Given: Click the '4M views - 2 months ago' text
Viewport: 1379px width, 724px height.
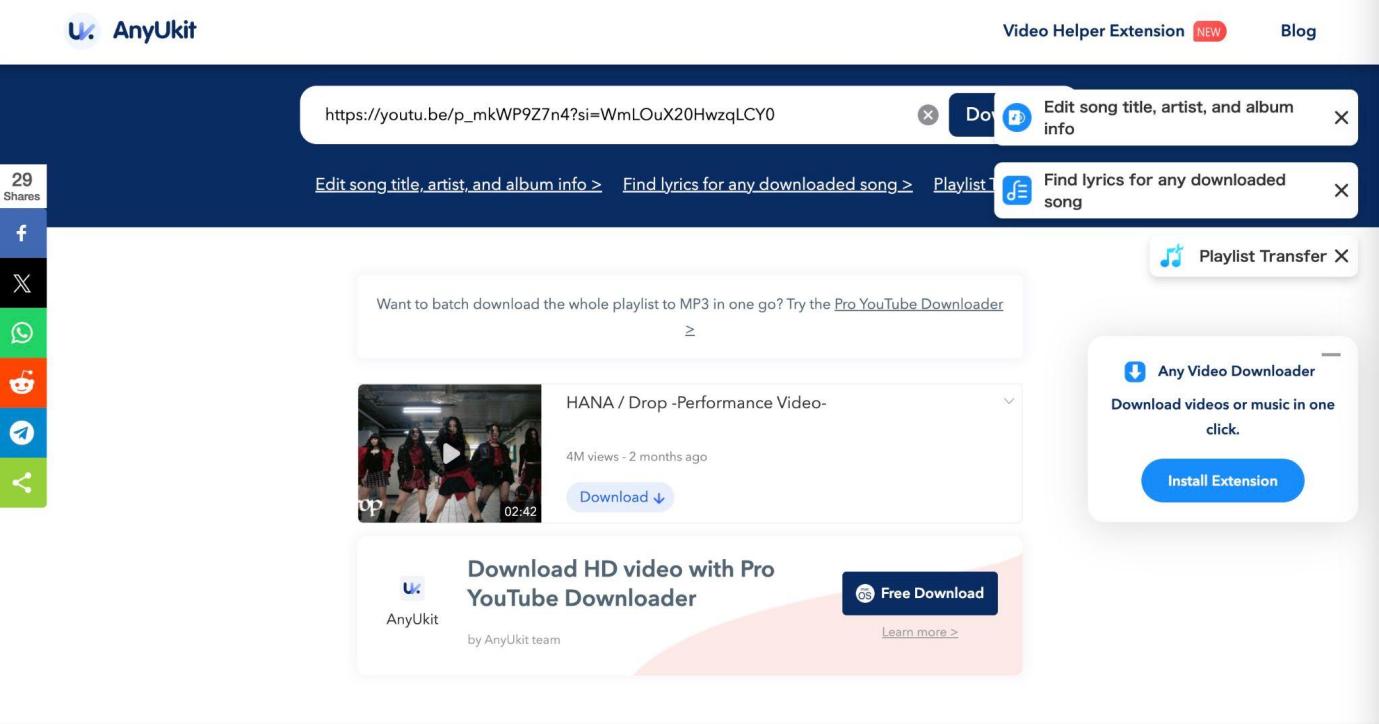Looking at the screenshot, I should (x=636, y=456).
